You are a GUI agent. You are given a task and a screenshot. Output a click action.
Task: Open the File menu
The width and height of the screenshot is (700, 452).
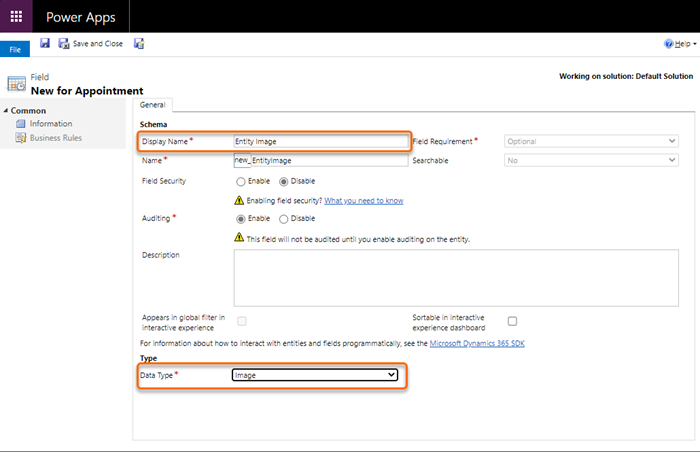15,49
